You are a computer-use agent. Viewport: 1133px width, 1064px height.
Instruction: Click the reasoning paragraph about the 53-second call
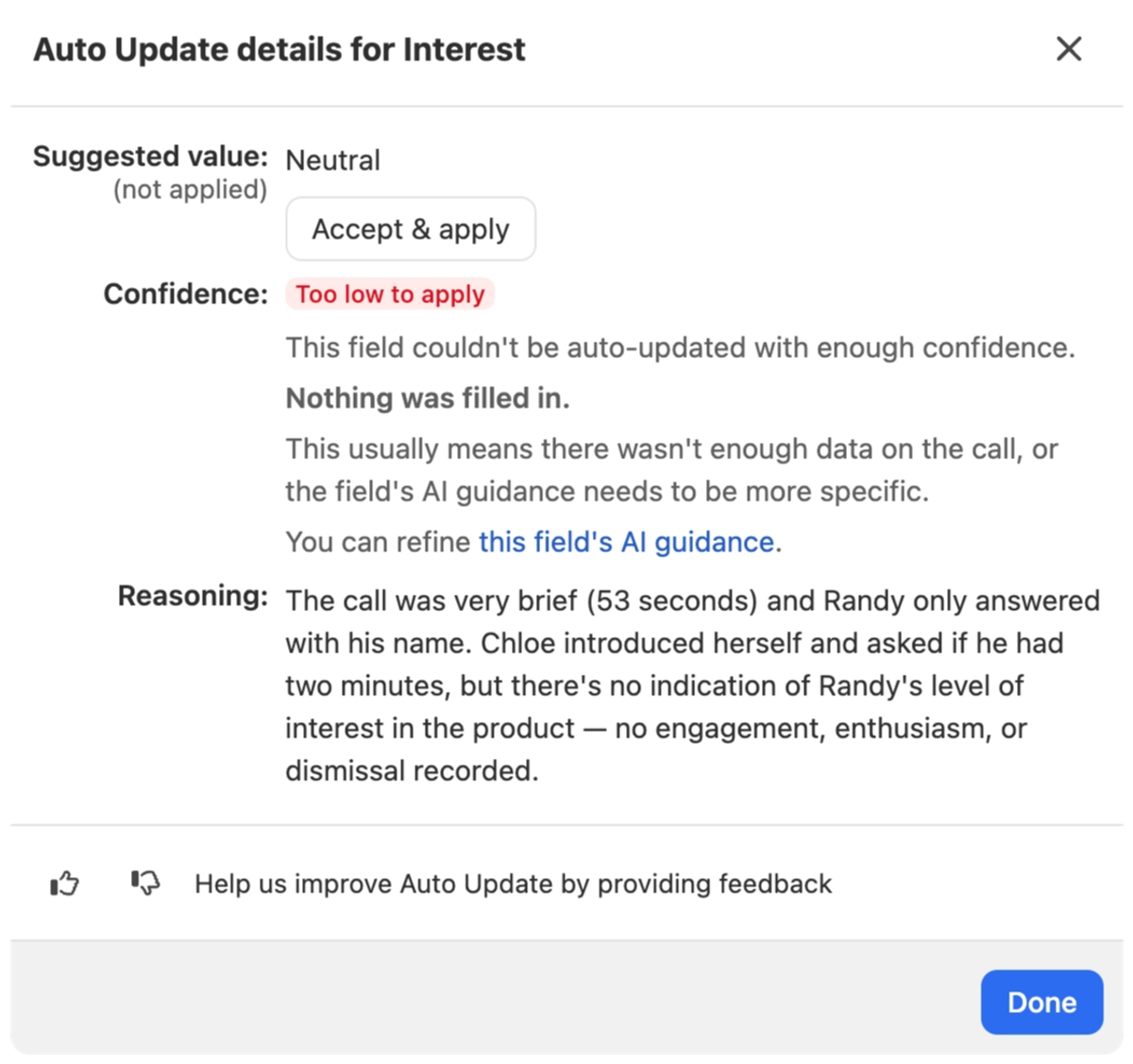[x=693, y=685]
